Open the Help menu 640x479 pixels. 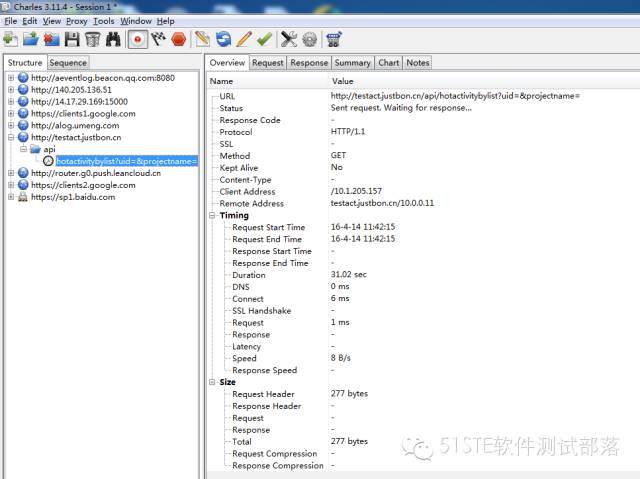[166, 21]
